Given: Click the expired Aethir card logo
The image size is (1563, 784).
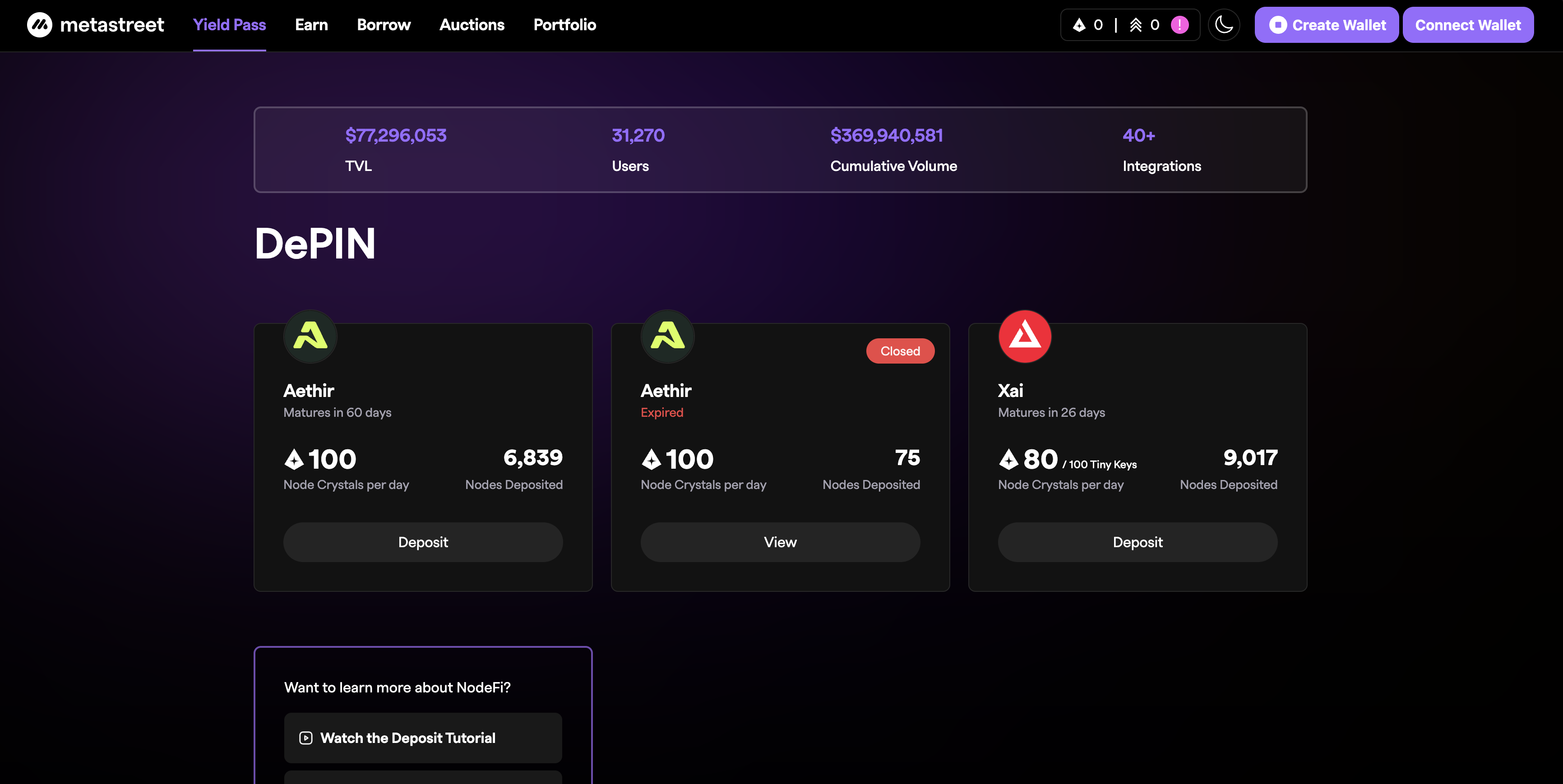Looking at the screenshot, I should [667, 336].
